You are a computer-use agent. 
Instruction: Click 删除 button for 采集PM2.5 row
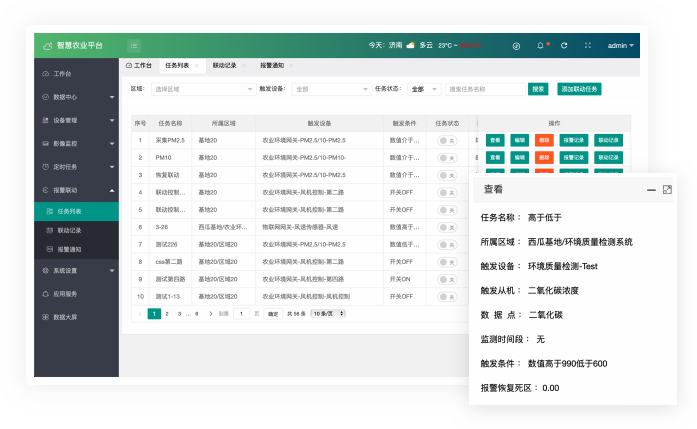[543, 141]
